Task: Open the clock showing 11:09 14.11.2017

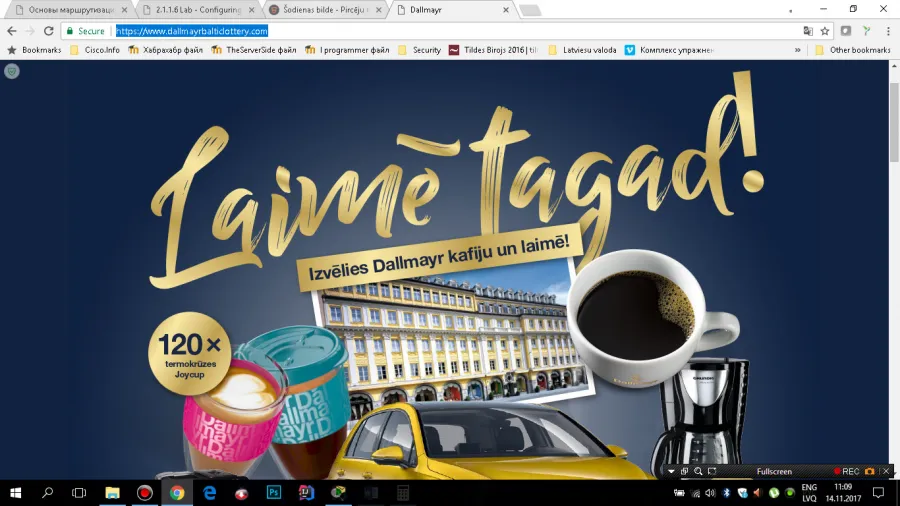Action: [843, 493]
